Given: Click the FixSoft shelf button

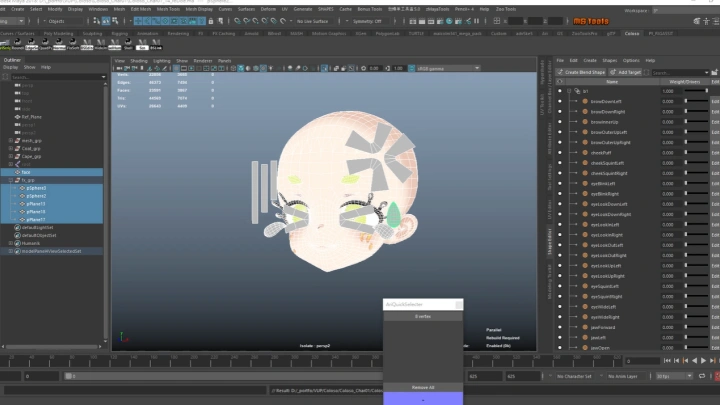Looking at the screenshot, I should pyautogui.click(x=73, y=44).
